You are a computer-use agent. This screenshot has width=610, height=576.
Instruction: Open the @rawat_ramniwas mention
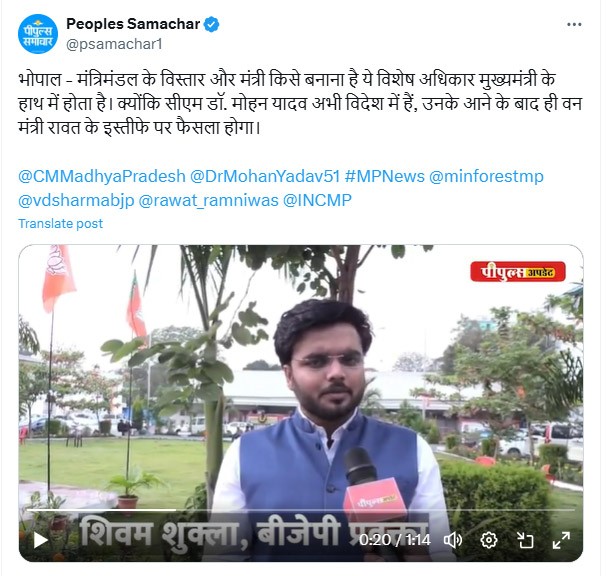(x=209, y=200)
